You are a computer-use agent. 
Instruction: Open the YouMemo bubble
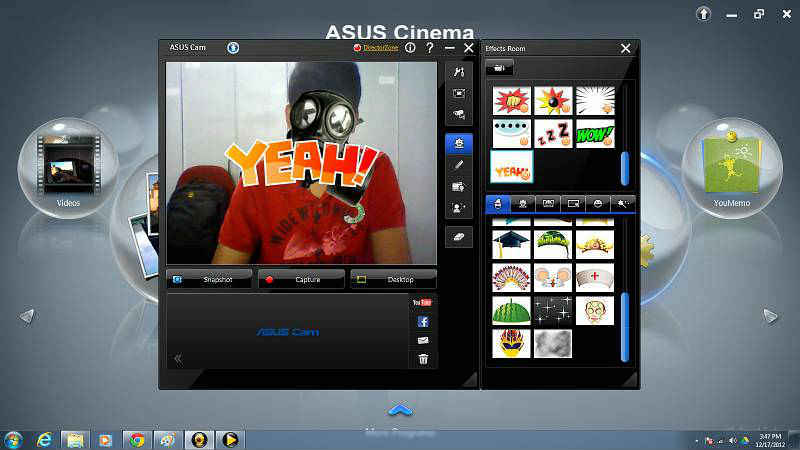click(732, 168)
